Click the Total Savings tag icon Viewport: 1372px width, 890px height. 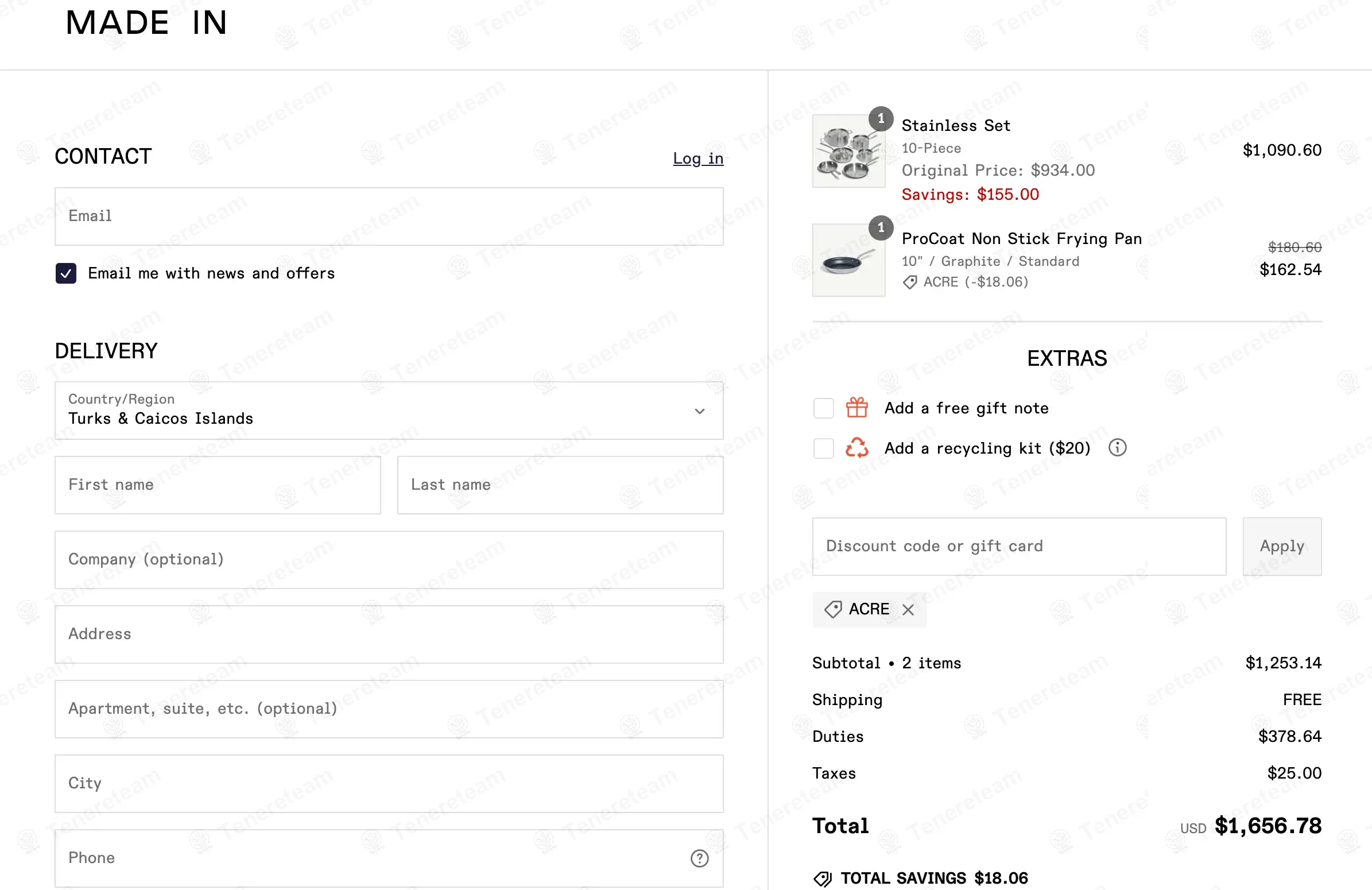coord(822,879)
